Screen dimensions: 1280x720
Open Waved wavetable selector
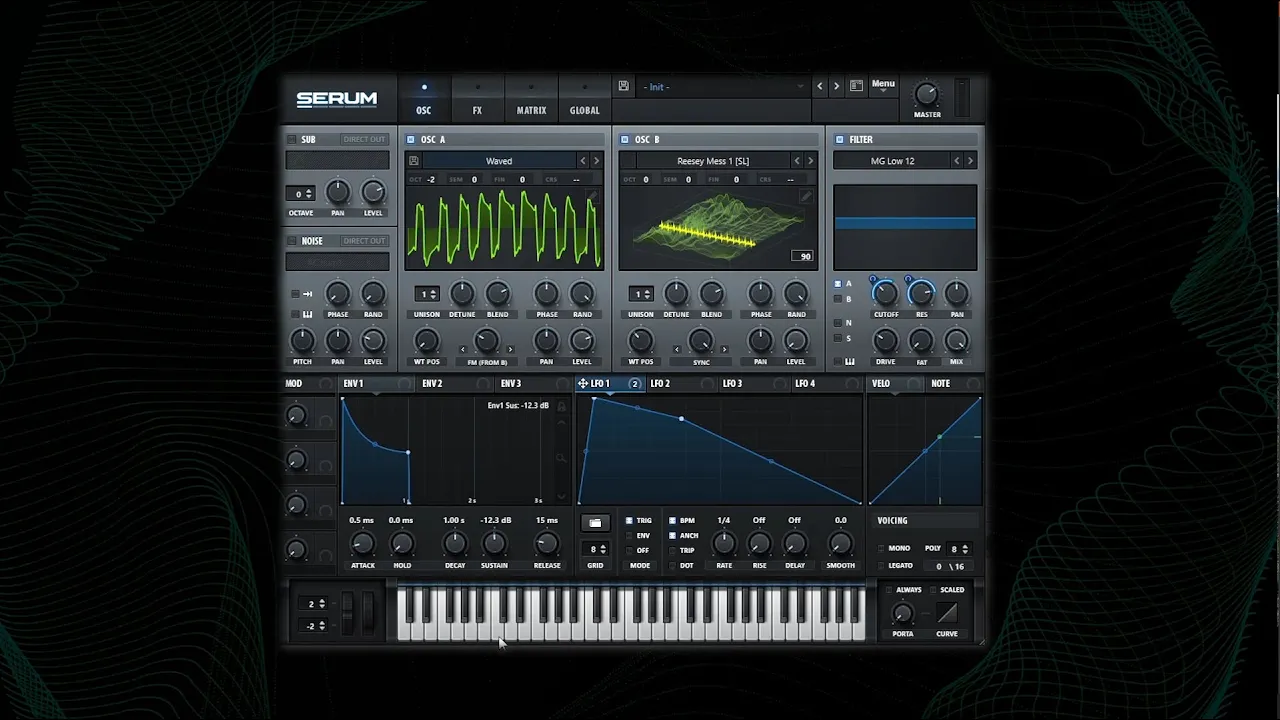click(x=499, y=161)
